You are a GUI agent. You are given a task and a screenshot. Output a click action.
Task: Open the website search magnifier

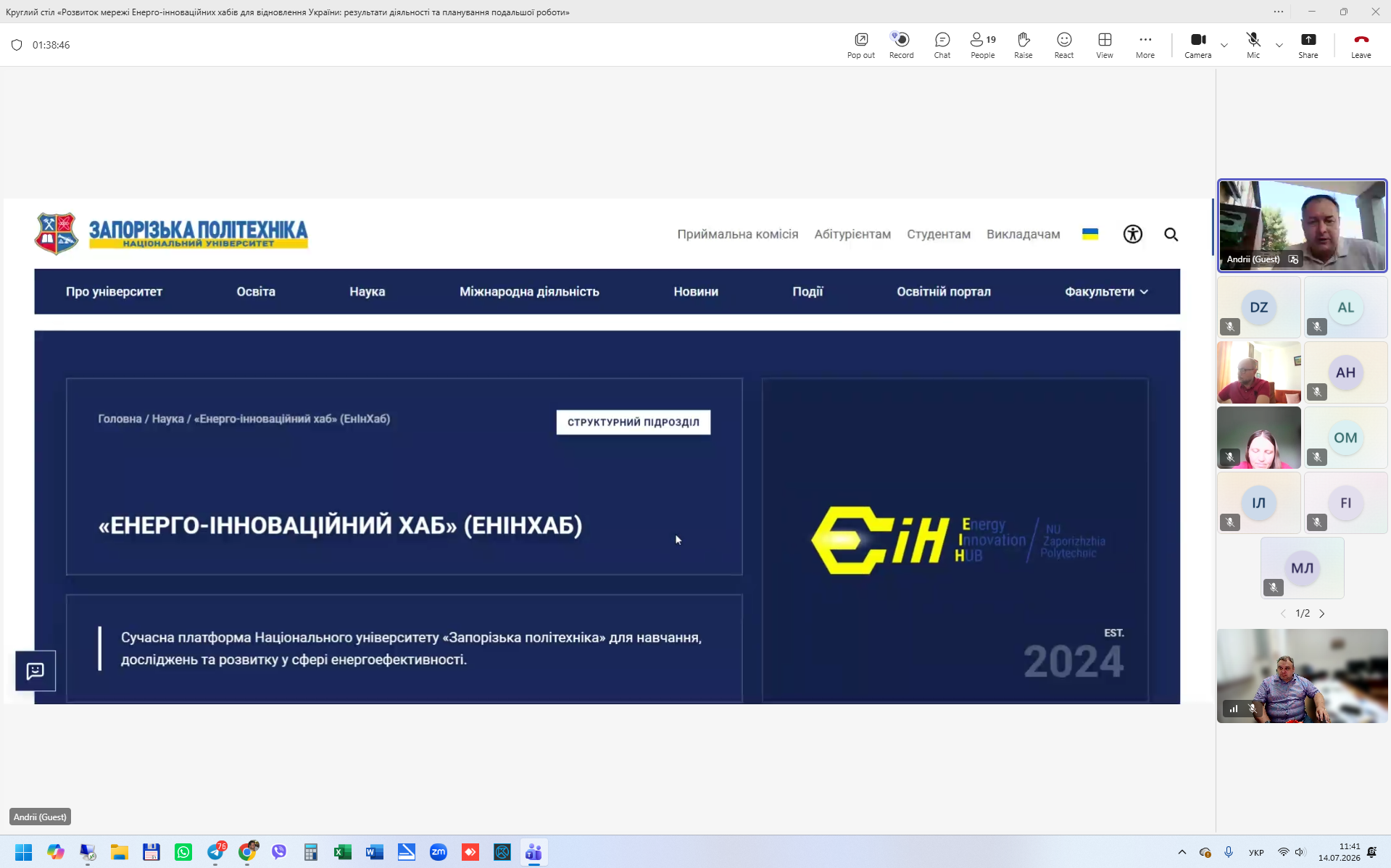point(1171,234)
